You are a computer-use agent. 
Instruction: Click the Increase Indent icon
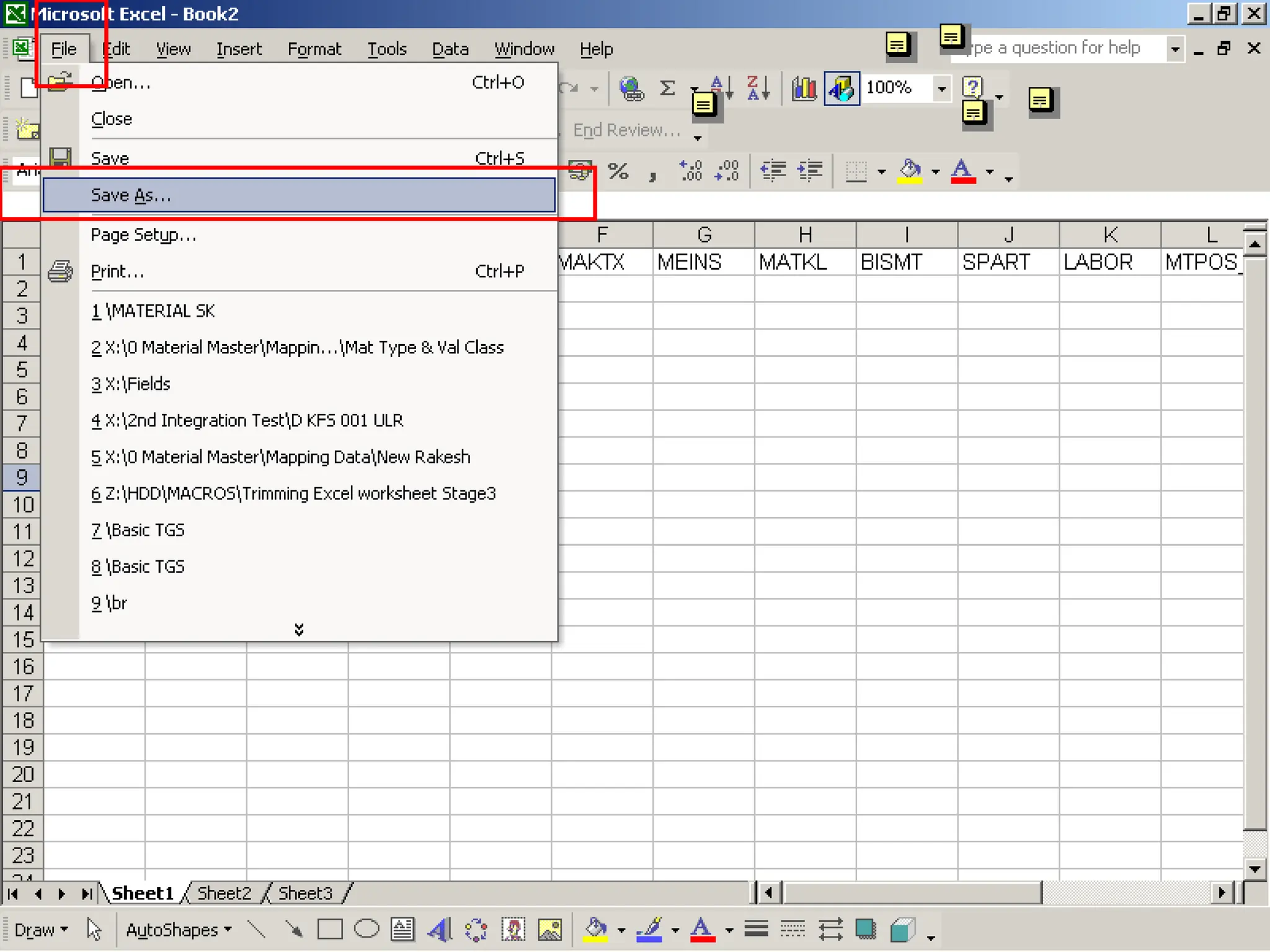coord(810,171)
